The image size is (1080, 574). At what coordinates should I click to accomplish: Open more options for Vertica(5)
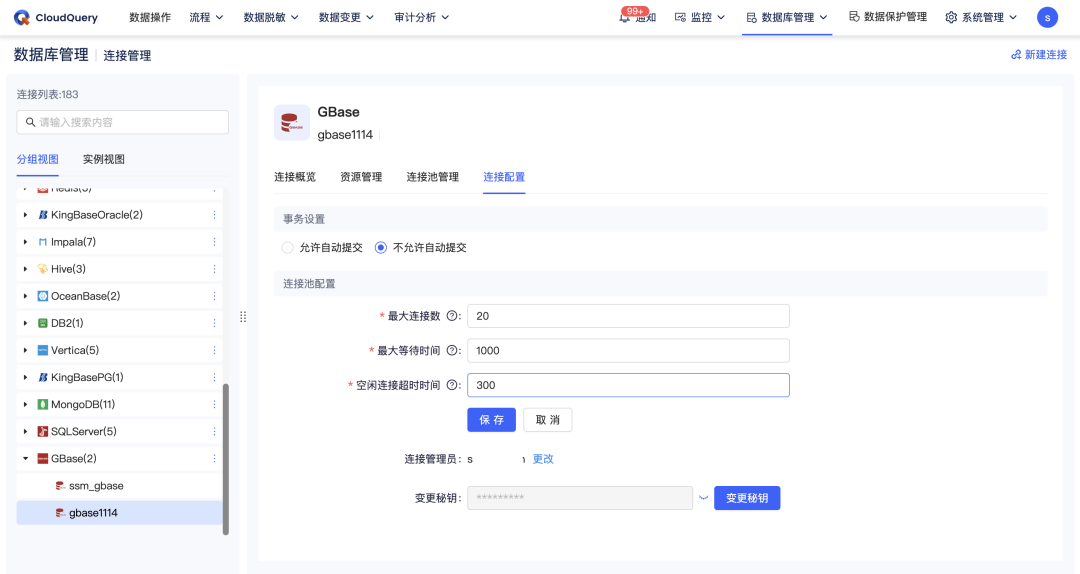coord(214,350)
